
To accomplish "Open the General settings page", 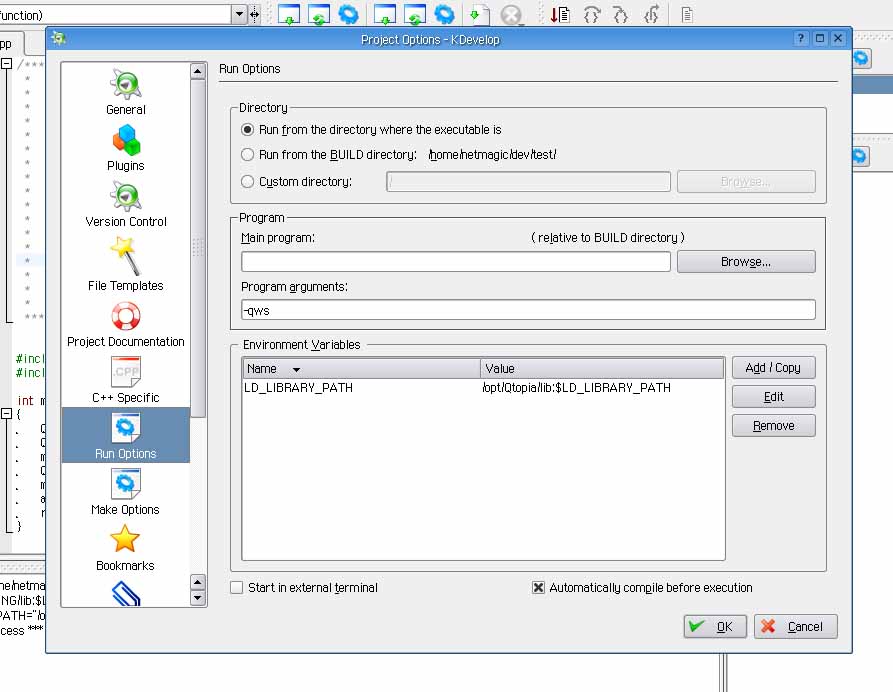I will pos(125,93).
